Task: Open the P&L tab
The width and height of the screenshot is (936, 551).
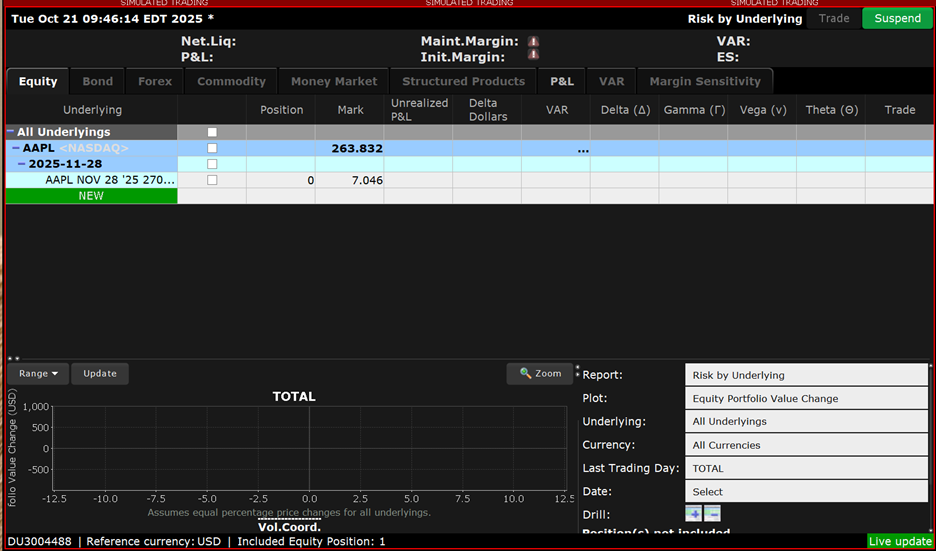Action: point(561,81)
